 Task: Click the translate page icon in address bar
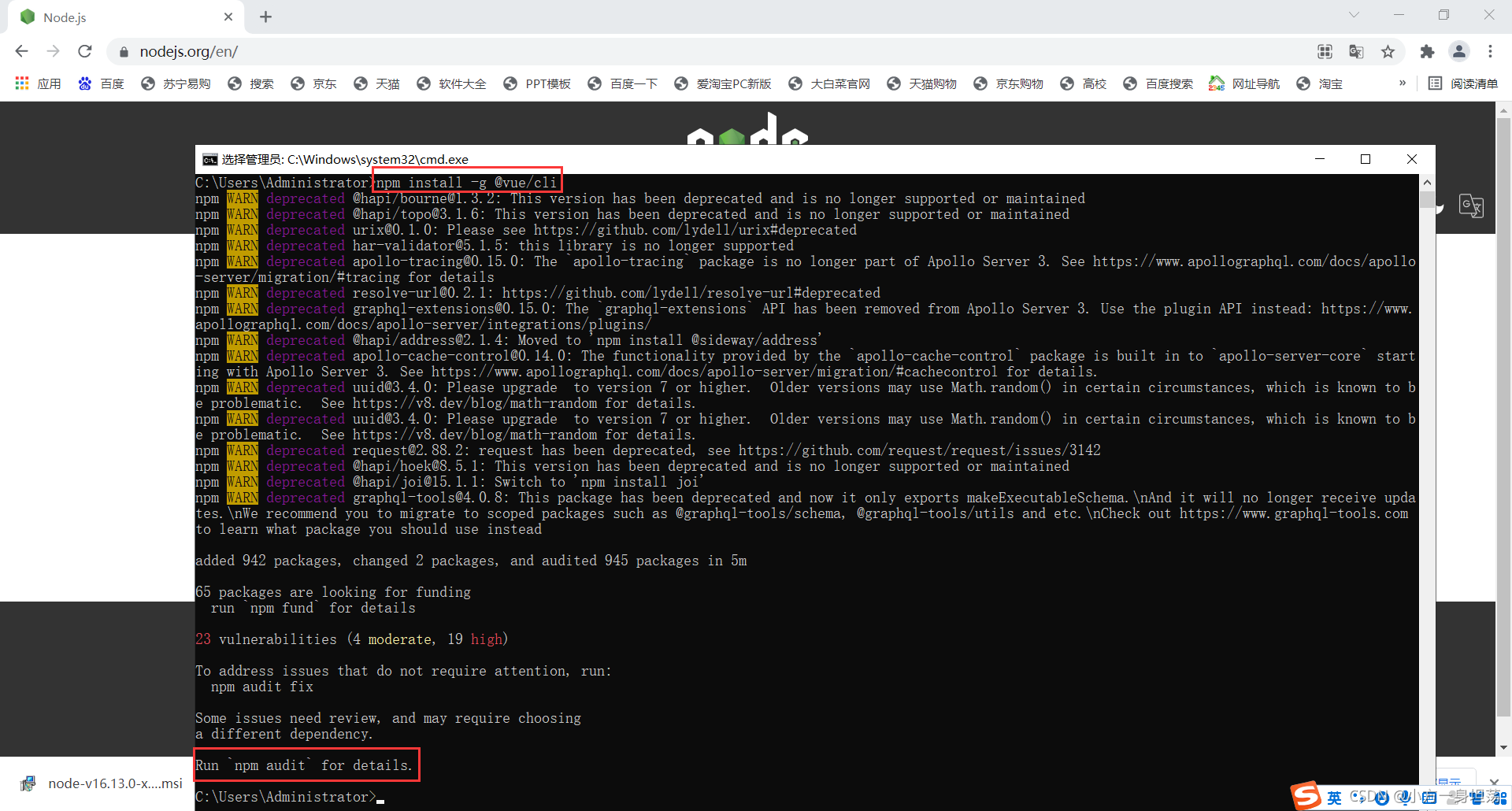point(1356,51)
